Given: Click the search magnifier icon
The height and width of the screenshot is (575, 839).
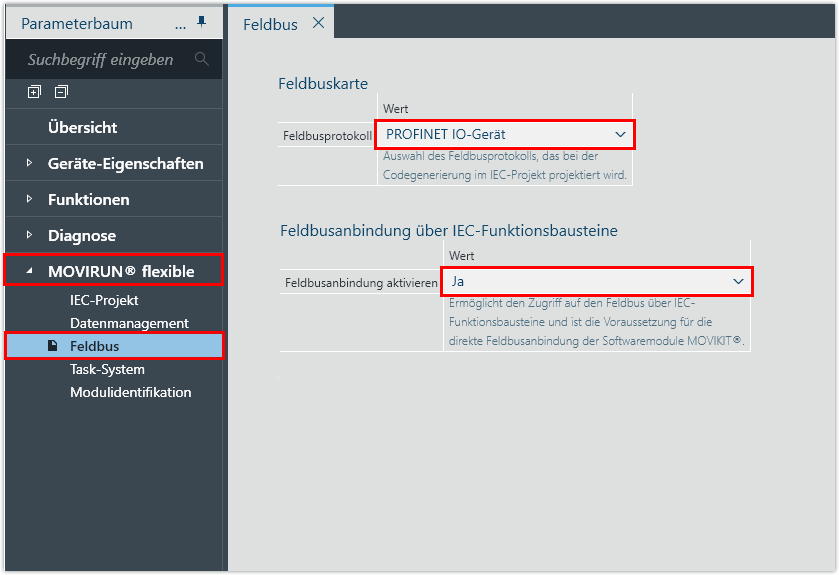Looking at the screenshot, I should point(202,59).
